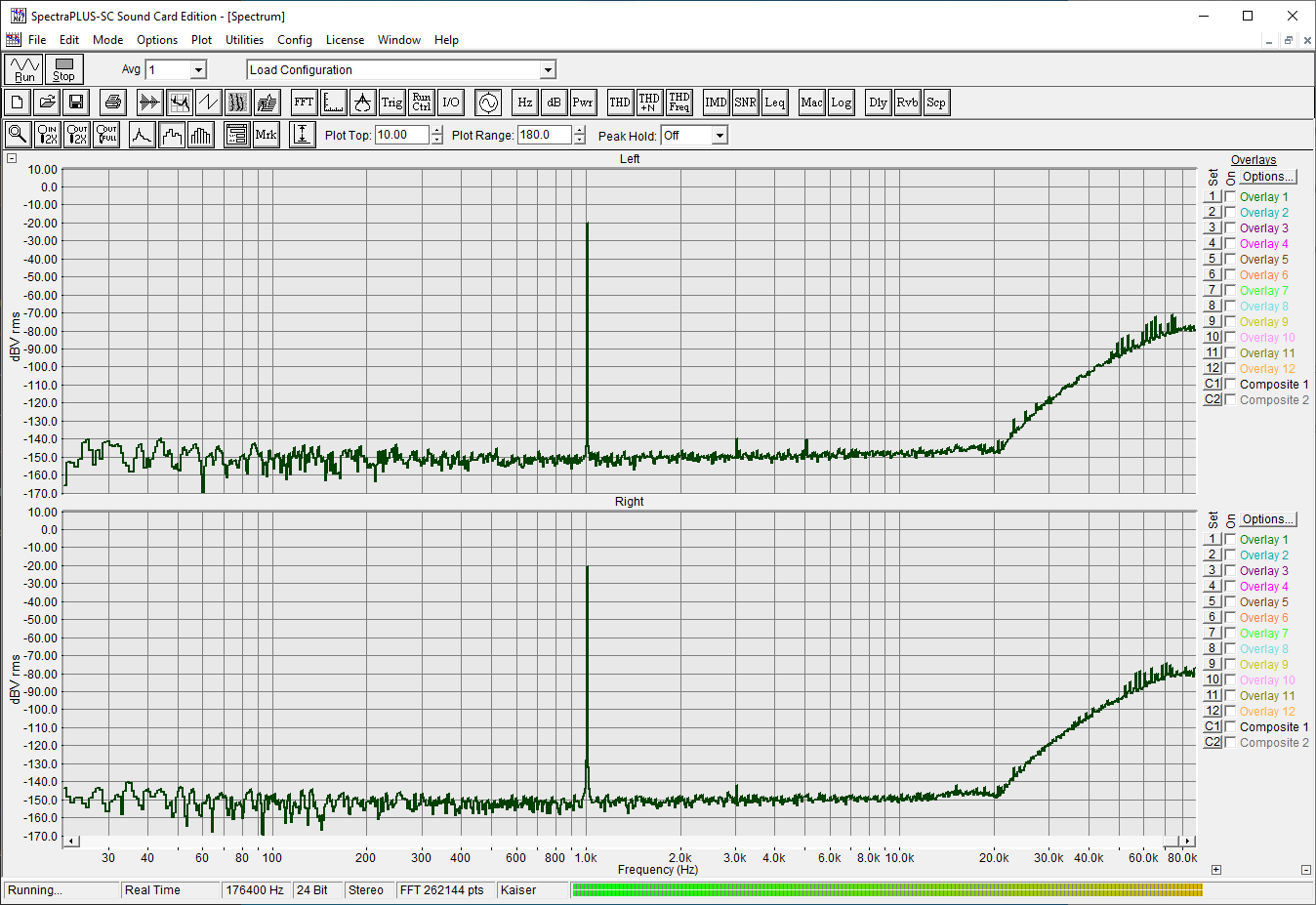Open the Avg averaging dropdown
Viewport: 1316px width, 905px height.
[x=198, y=69]
